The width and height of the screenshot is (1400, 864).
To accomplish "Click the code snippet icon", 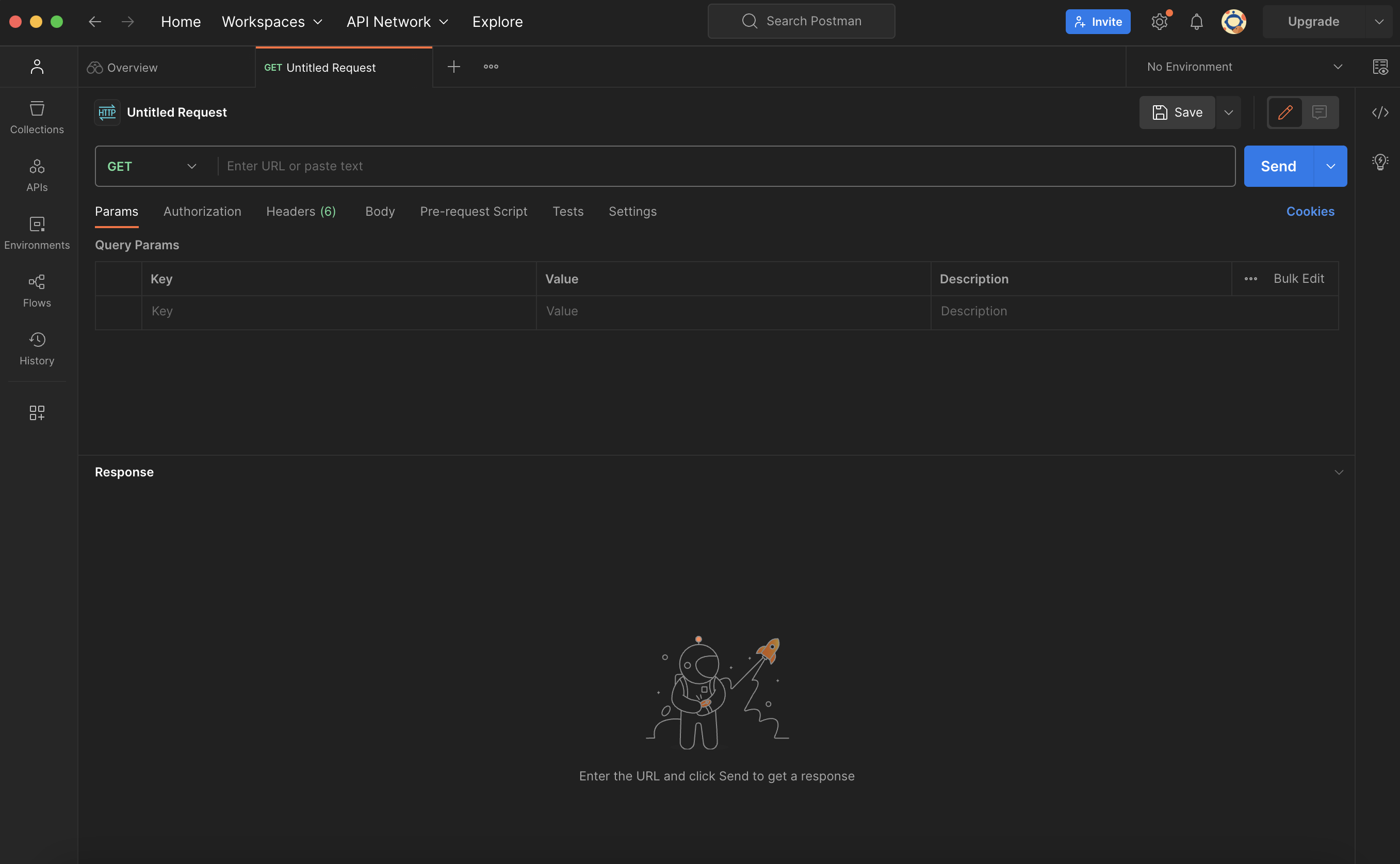I will click(x=1379, y=113).
